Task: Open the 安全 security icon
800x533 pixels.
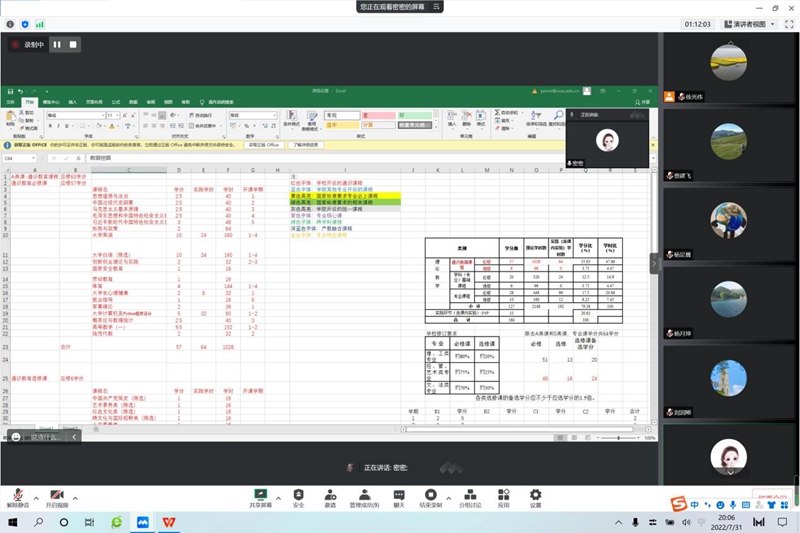Action: coord(298,495)
